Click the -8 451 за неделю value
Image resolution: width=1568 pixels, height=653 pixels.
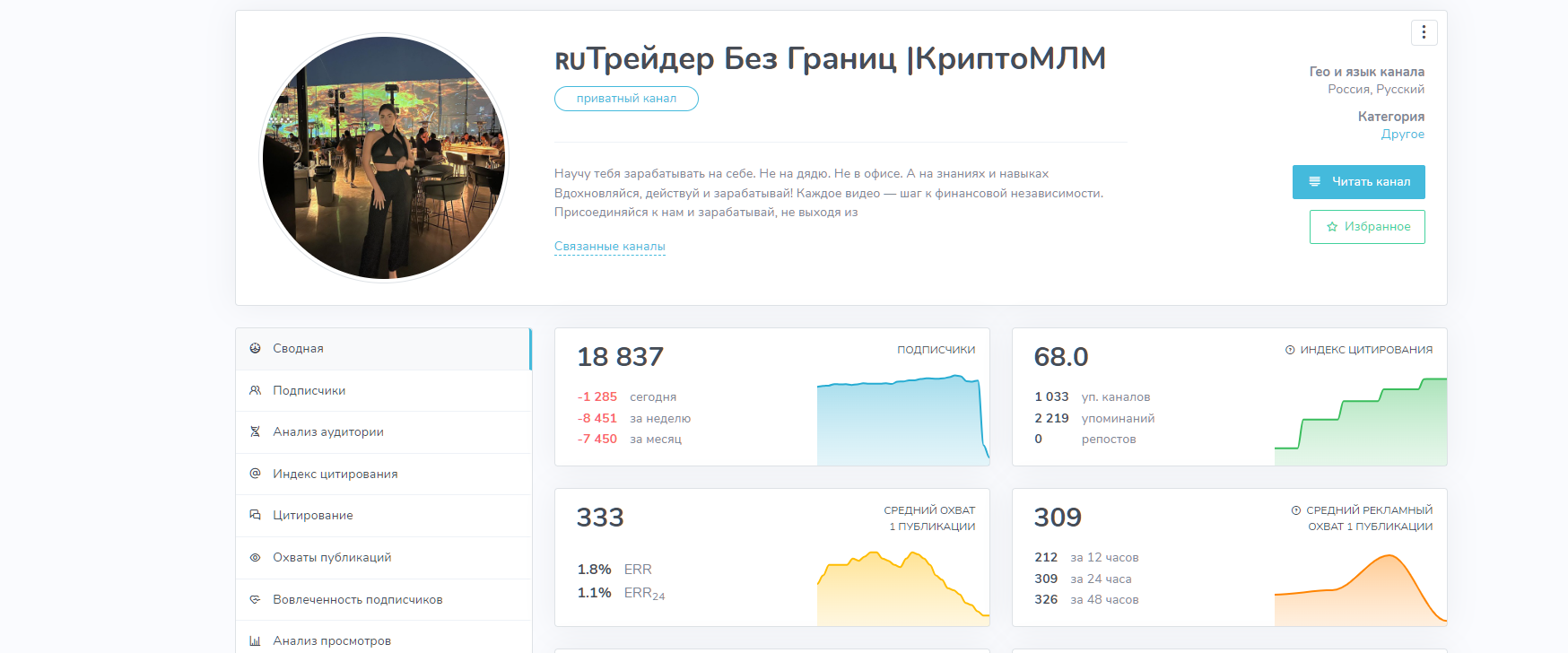click(597, 419)
